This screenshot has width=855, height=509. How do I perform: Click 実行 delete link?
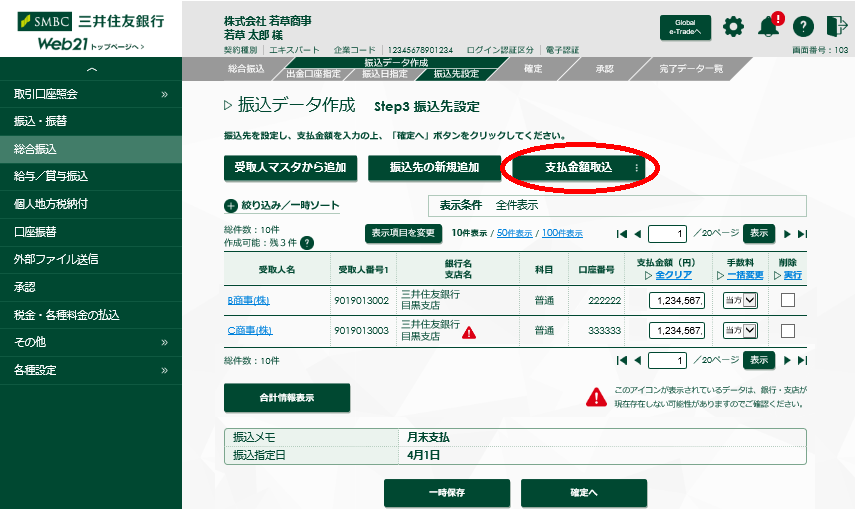pyautogui.click(x=792, y=275)
